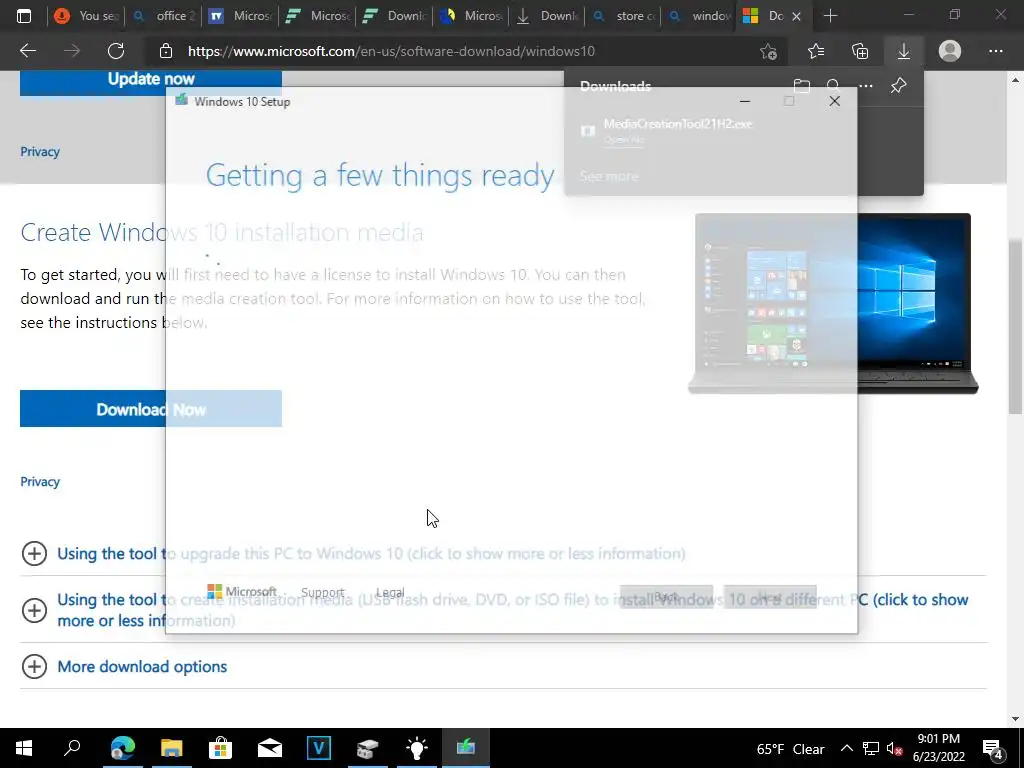Add this page to favorites
Screen dimensions: 1024x768
(x=769, y=51)
